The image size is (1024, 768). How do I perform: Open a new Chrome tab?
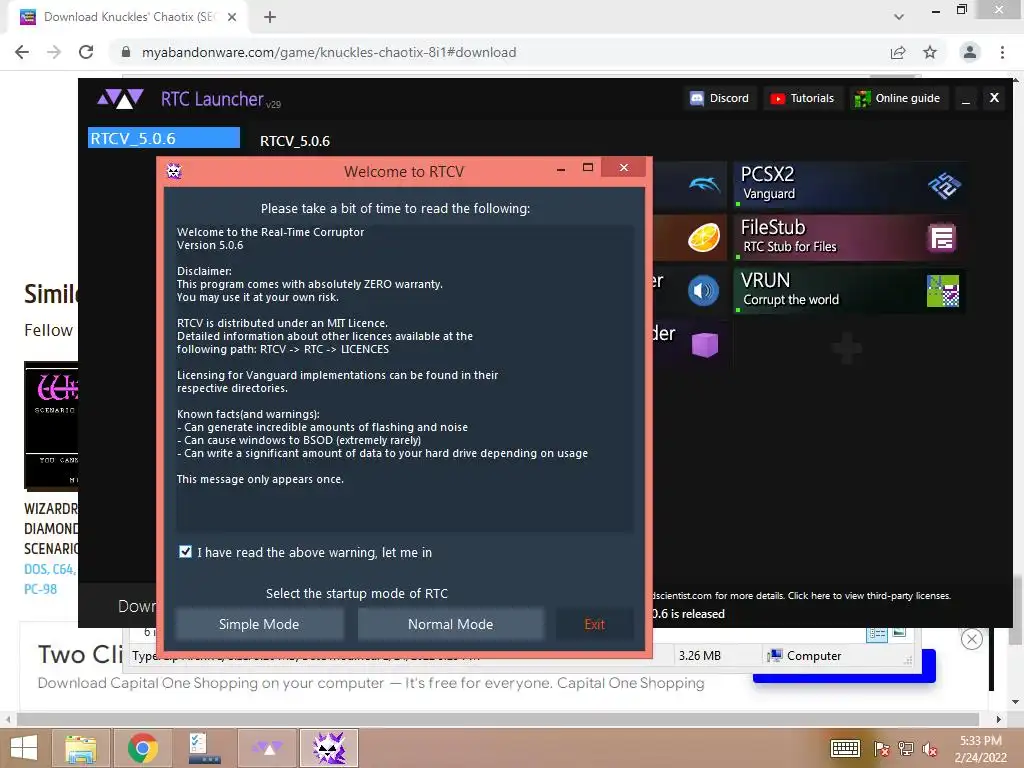coord(270,17)
